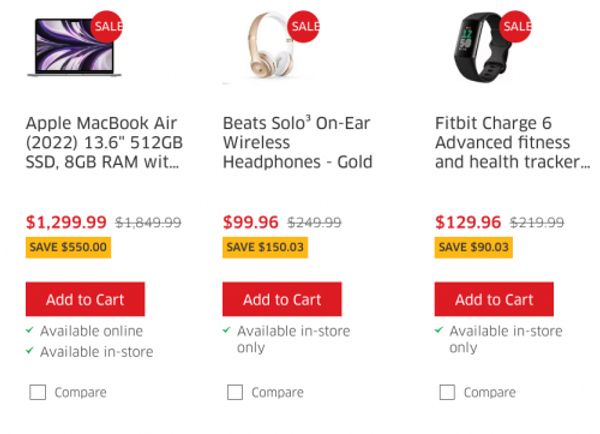
Task: Click the SALE badge on Beats headphones
Action: (304, 26)
